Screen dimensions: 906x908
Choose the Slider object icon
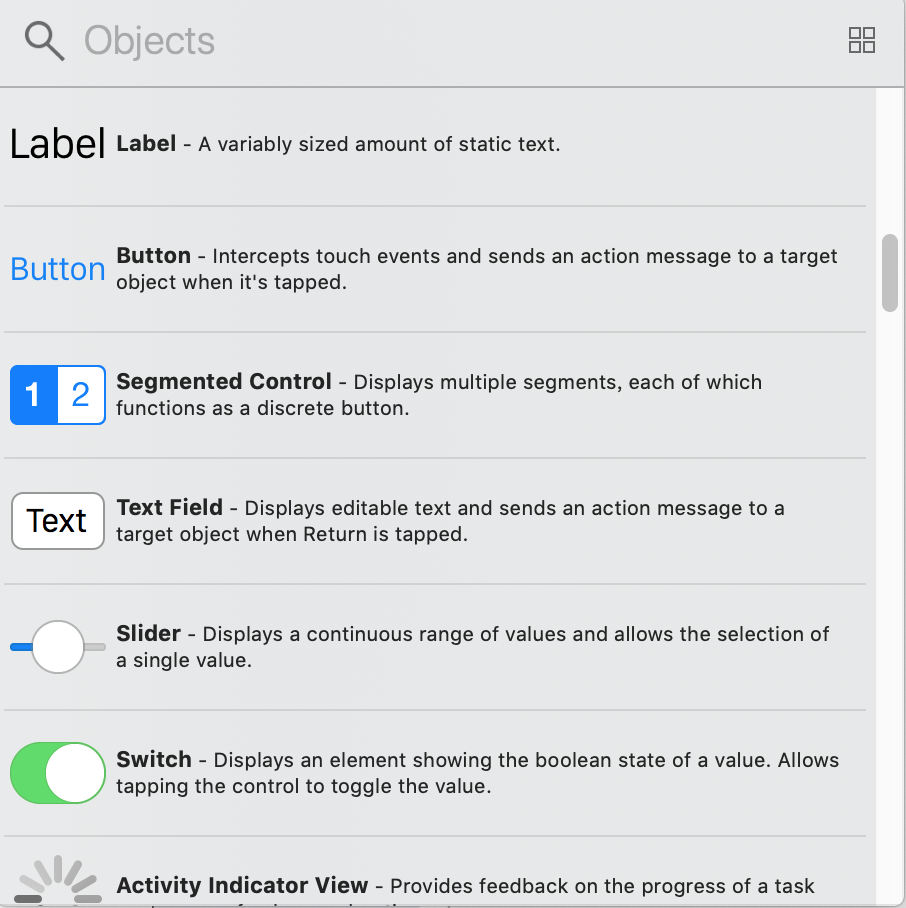pos(57,647)
